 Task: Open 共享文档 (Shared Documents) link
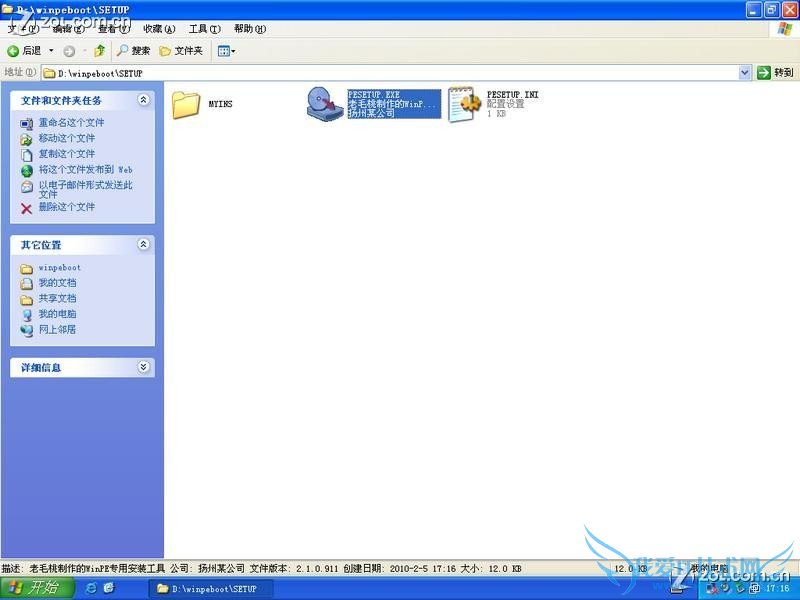(57, 298)
